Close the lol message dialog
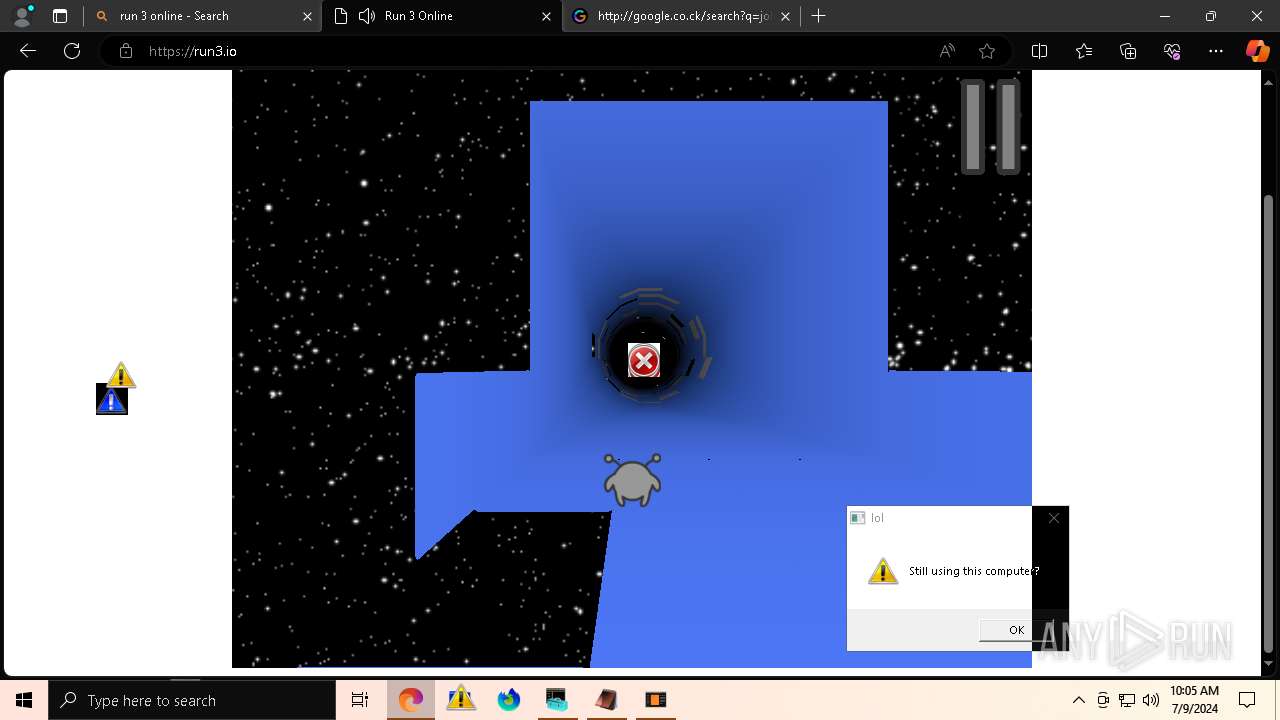The height and width of the screenshot is (720, 1280). (1053, 518)
